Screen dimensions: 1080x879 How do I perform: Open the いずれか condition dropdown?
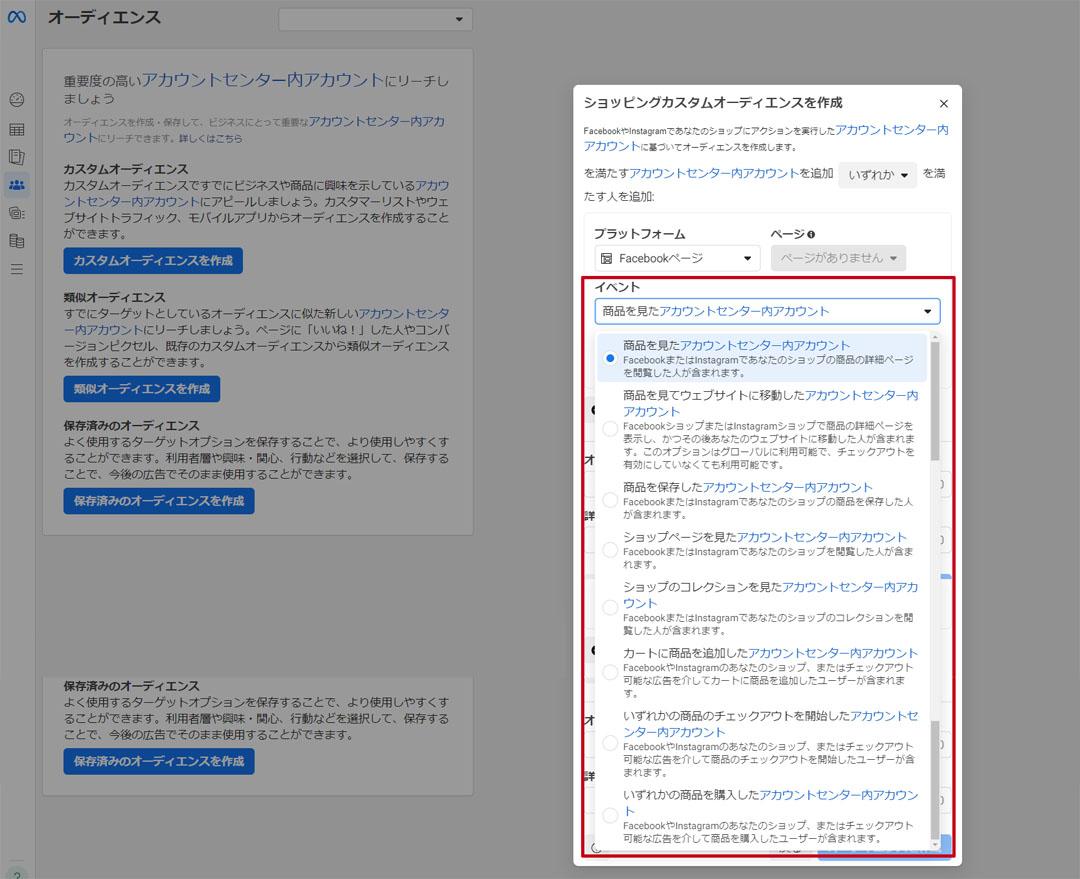[x=877, y=174]
